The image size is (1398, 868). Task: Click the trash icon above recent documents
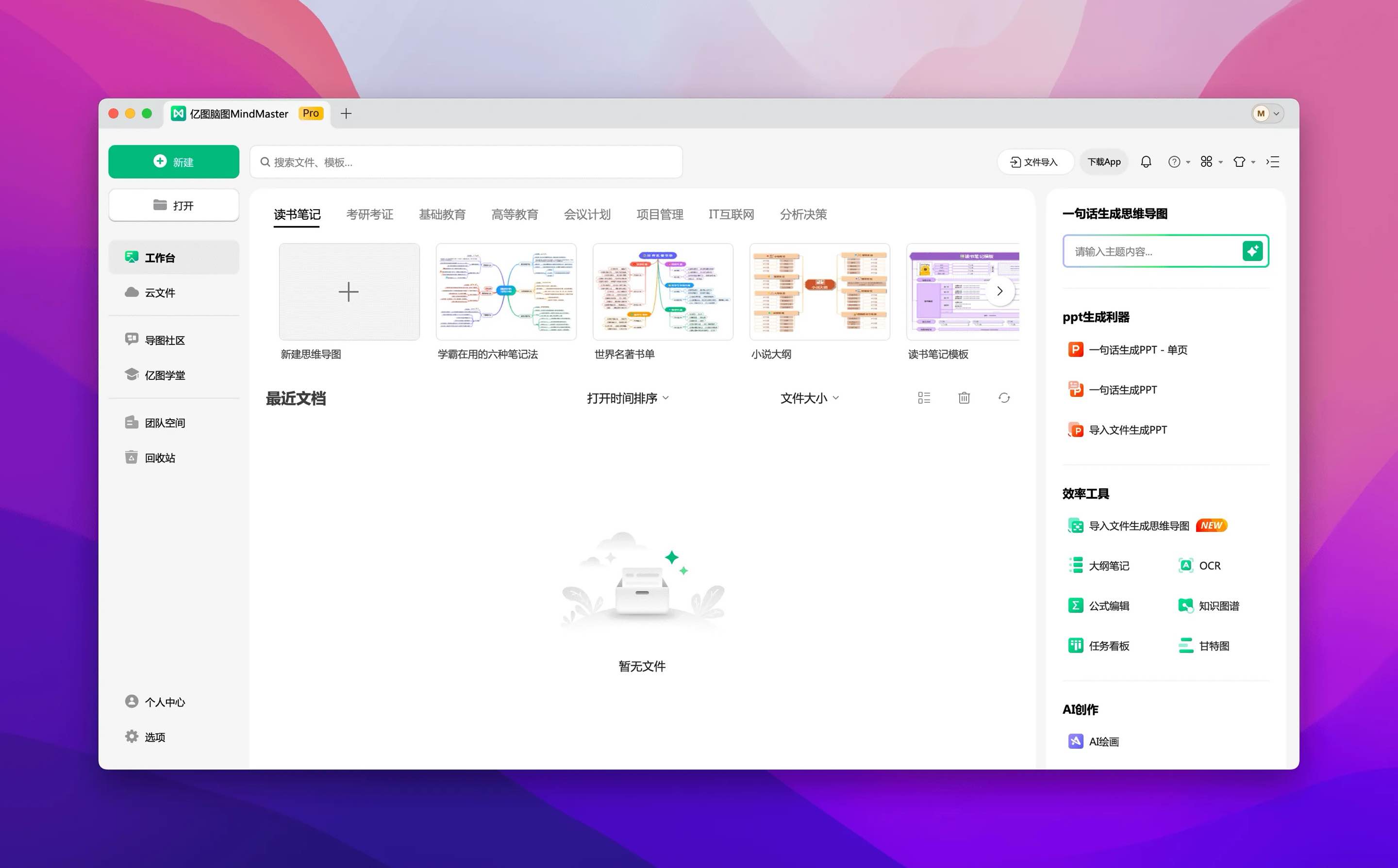tap(964, 397)
